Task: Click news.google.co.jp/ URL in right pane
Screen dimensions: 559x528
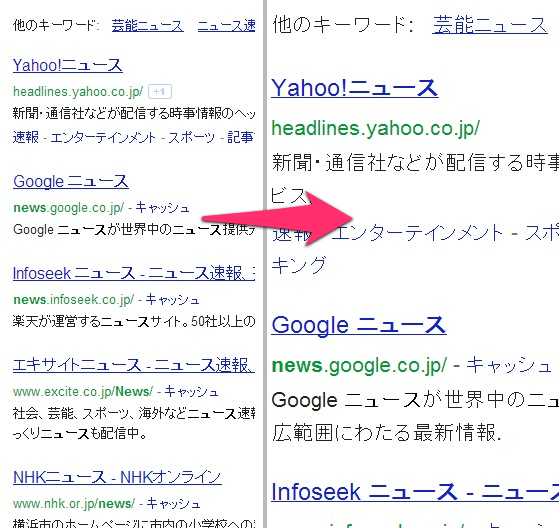Action: 359,366
